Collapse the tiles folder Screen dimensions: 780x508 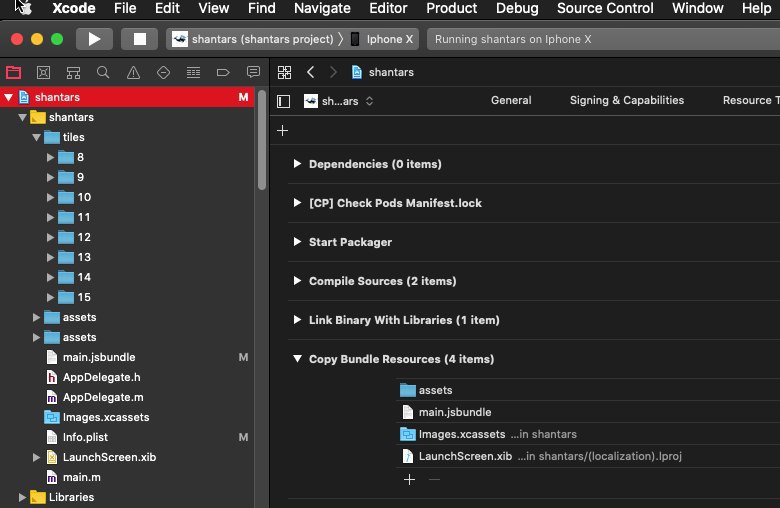[x=36, y=137]
